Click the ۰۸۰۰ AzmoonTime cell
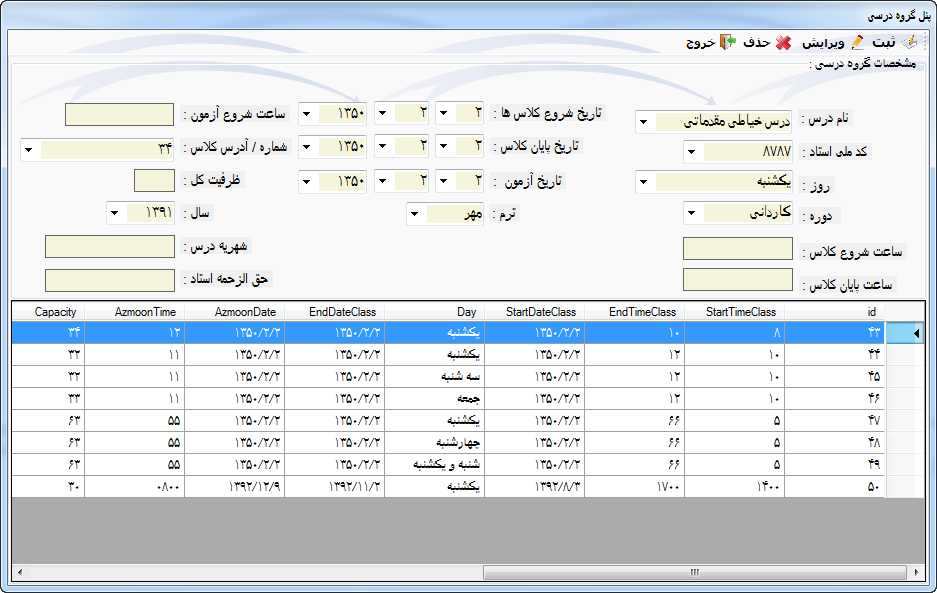 pos(135,487)
